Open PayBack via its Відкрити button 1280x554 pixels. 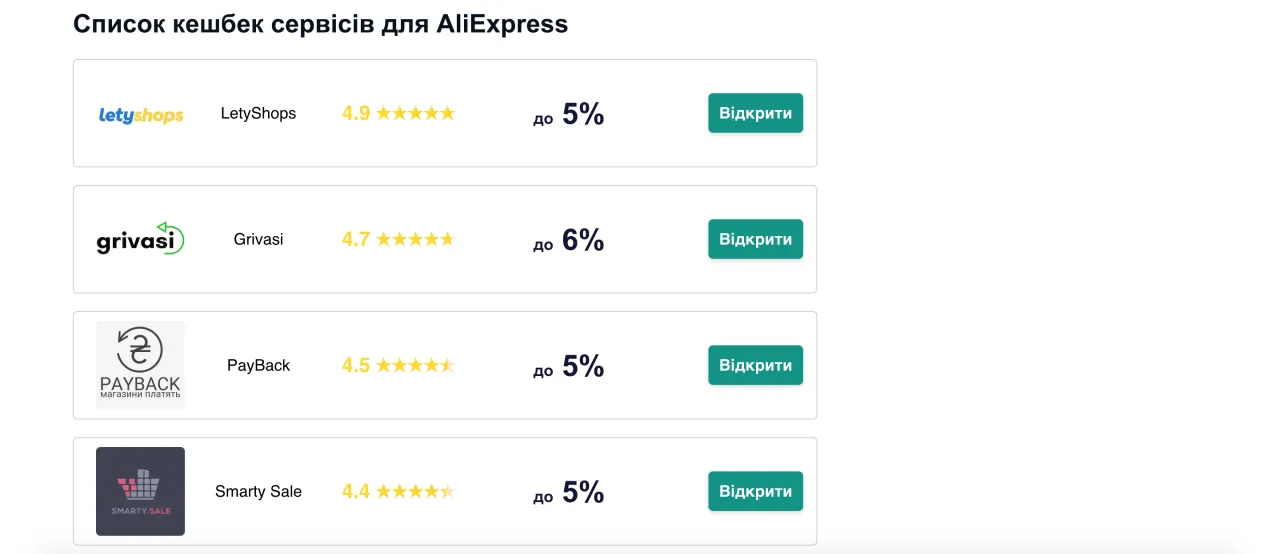coord(755,365)
